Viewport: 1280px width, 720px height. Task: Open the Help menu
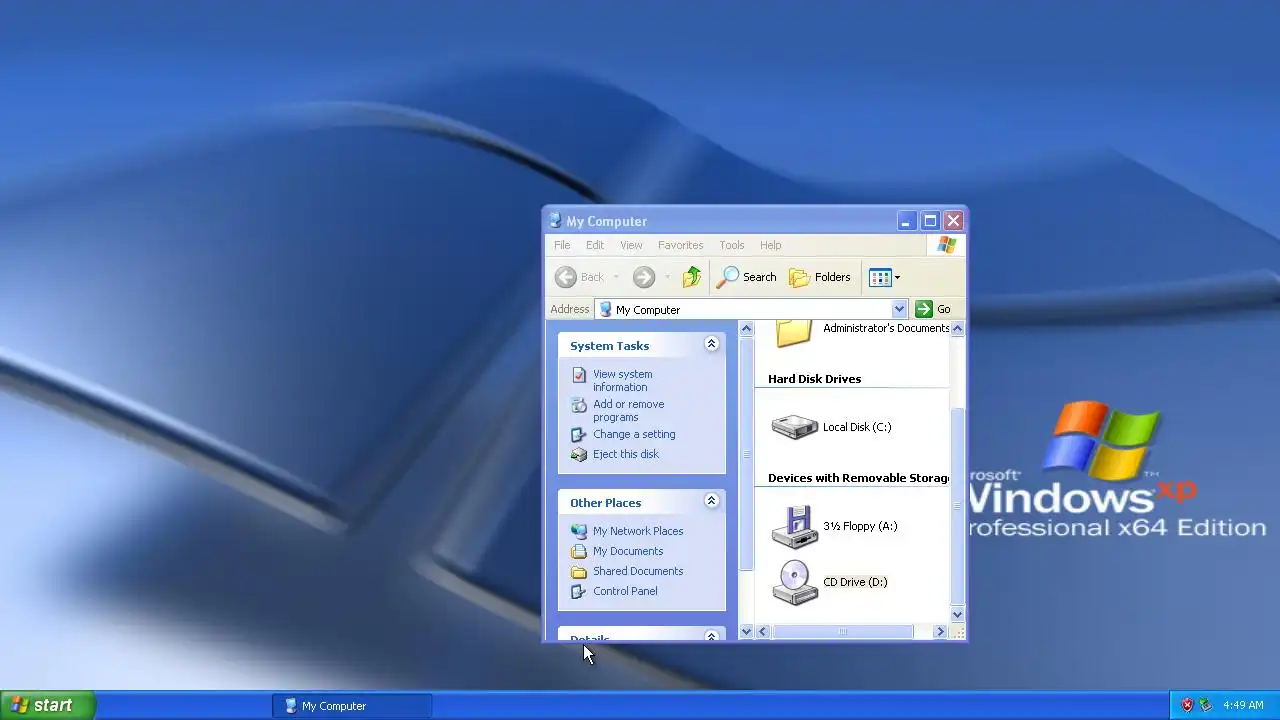tap(770, 245)
